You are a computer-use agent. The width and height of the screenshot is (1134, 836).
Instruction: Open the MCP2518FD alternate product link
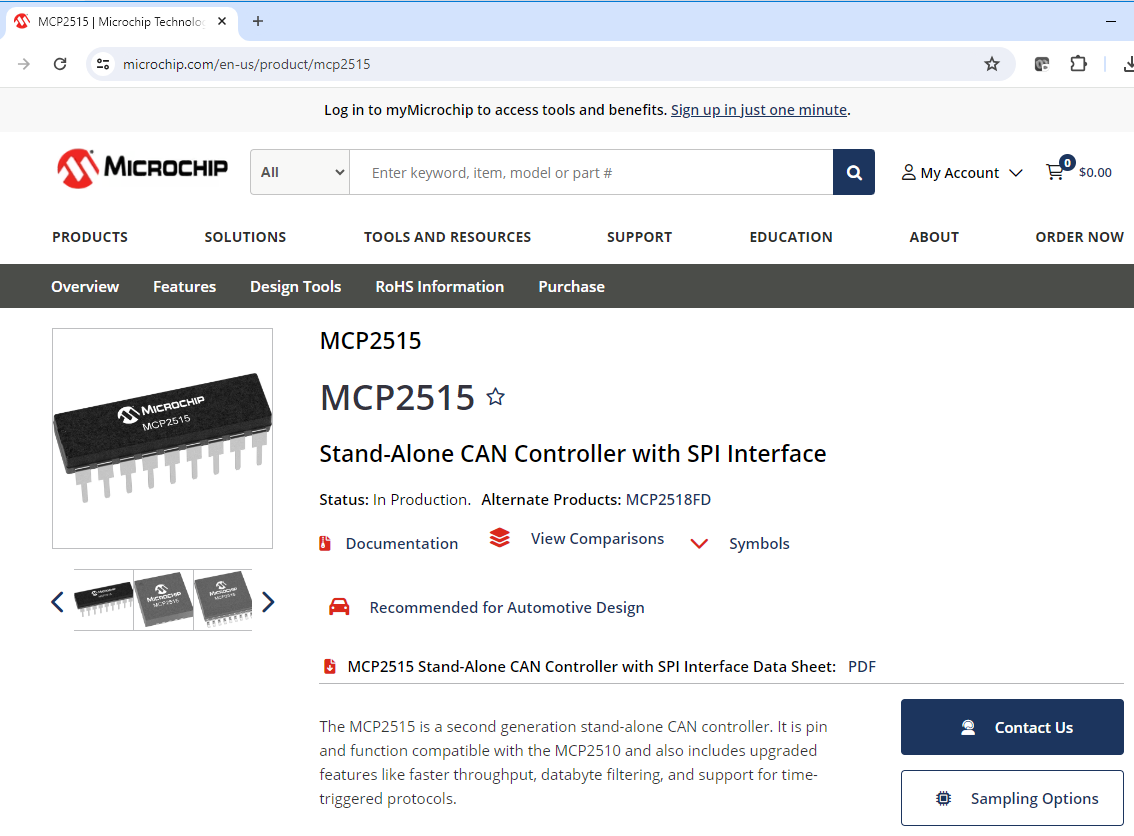click(x=666, y=499)
